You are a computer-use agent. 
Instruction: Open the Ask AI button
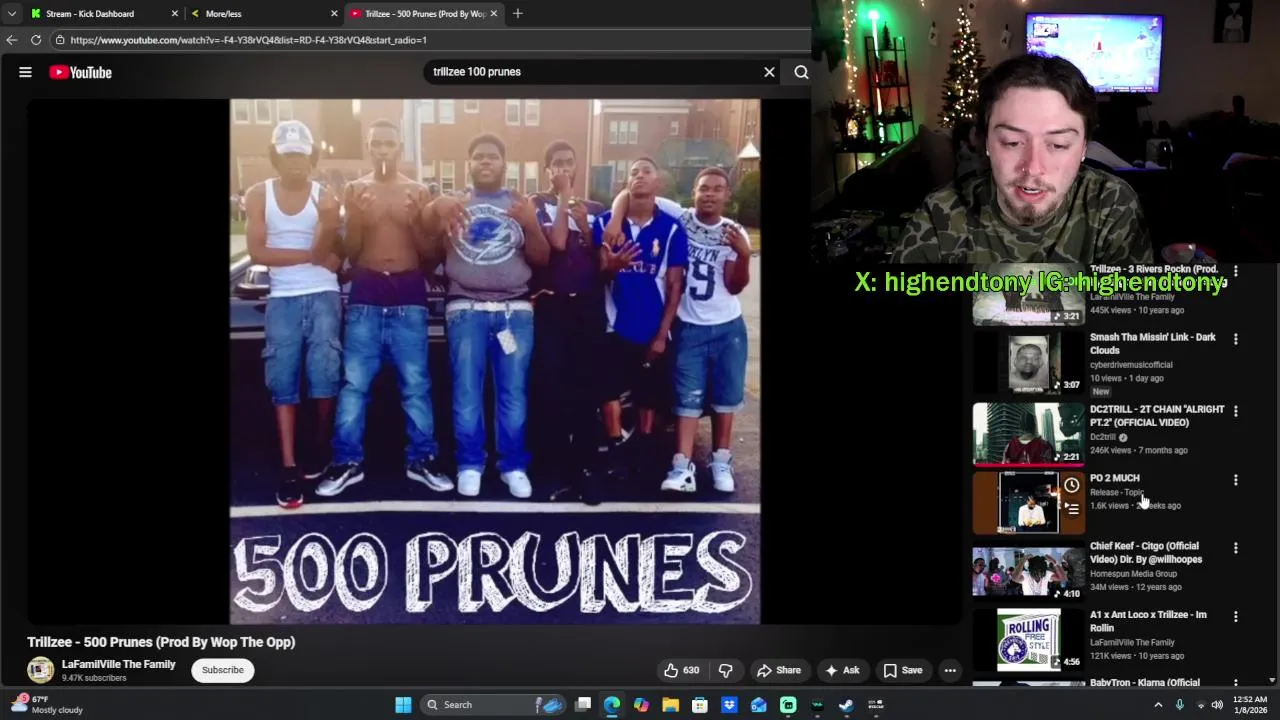[x=841, y=670]
